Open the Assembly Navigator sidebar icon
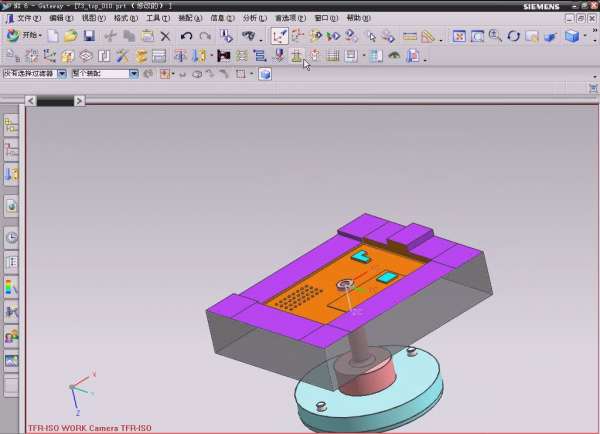The height and width of the screenshot is (434, 600). click(x=12, y=125)
